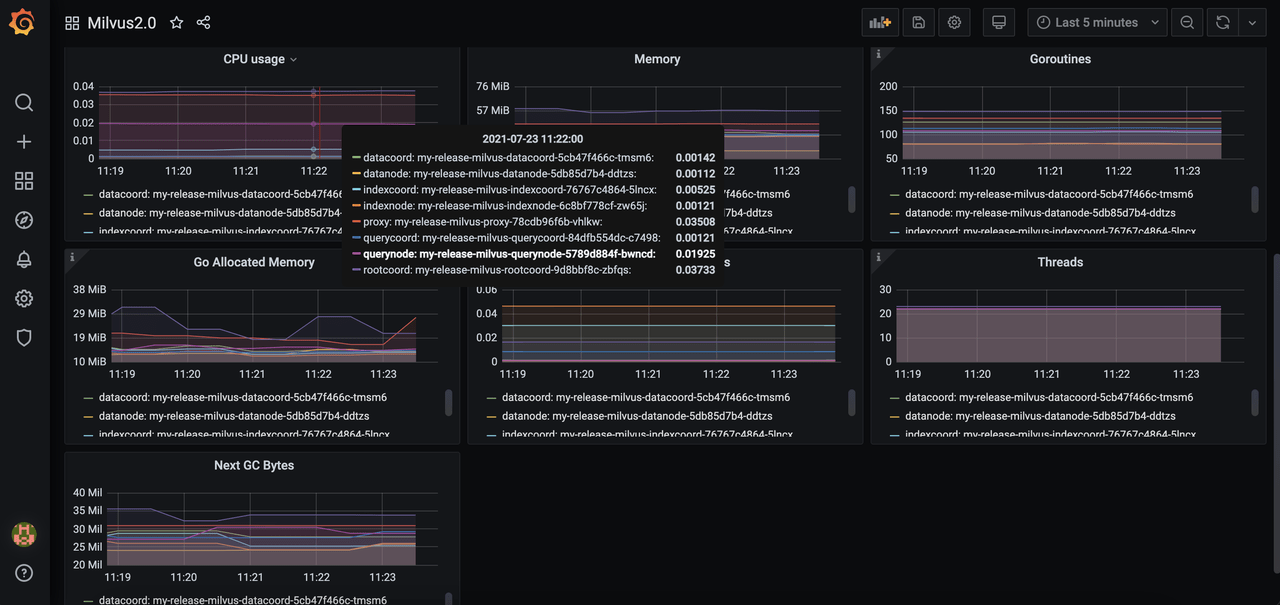The height and width of the screenshot is (605, 1280).
Task: Open Explore from the left sidebar
Action: (24, 219)
